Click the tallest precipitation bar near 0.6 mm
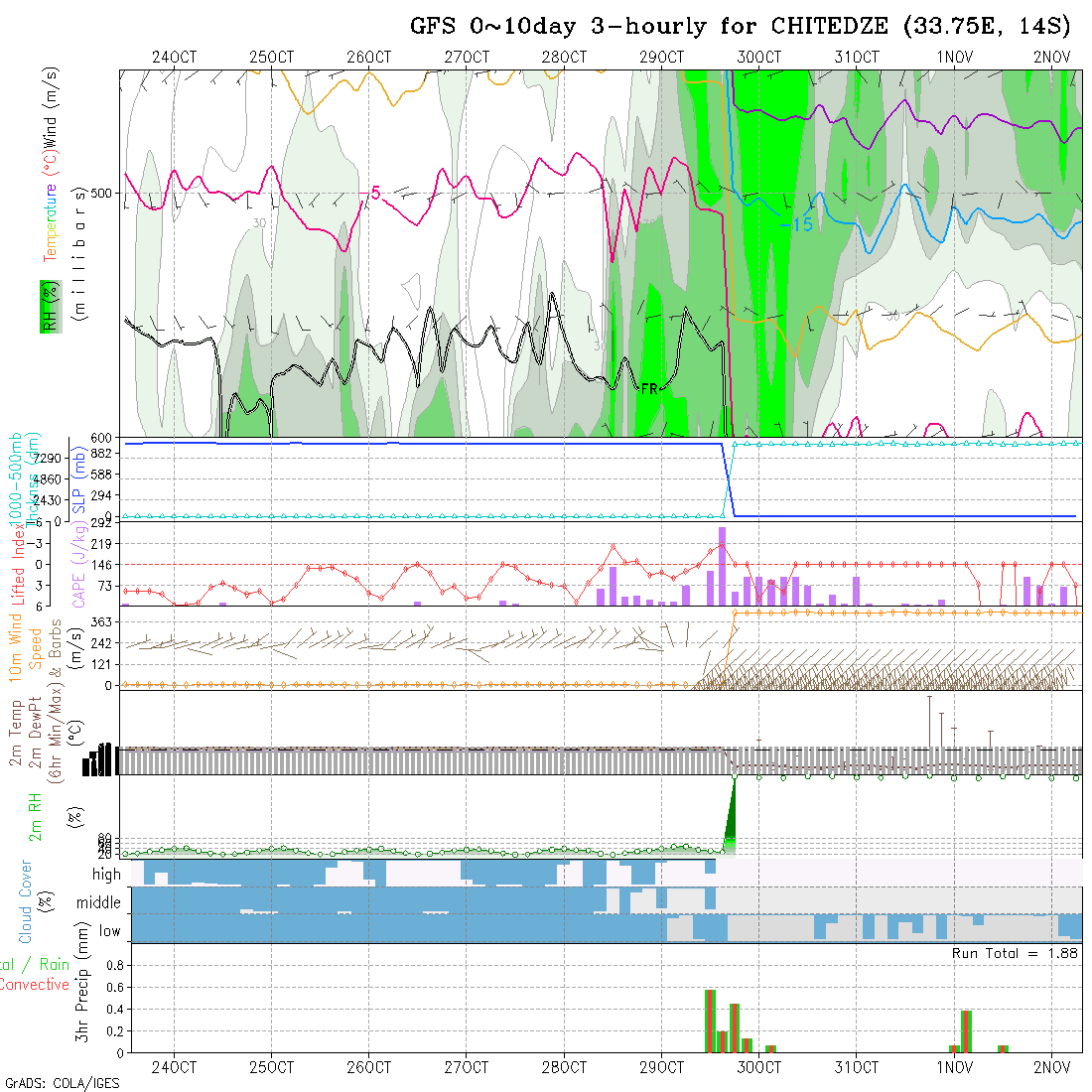 [711, 1021]
